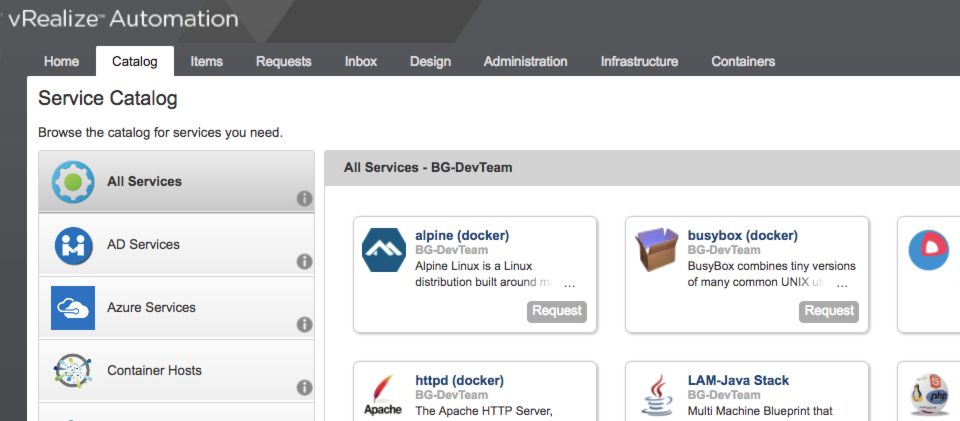The width and height of the screenshot is (960, 421).
Task: Show info for Azure Services
Action: [x=304, y=325]
